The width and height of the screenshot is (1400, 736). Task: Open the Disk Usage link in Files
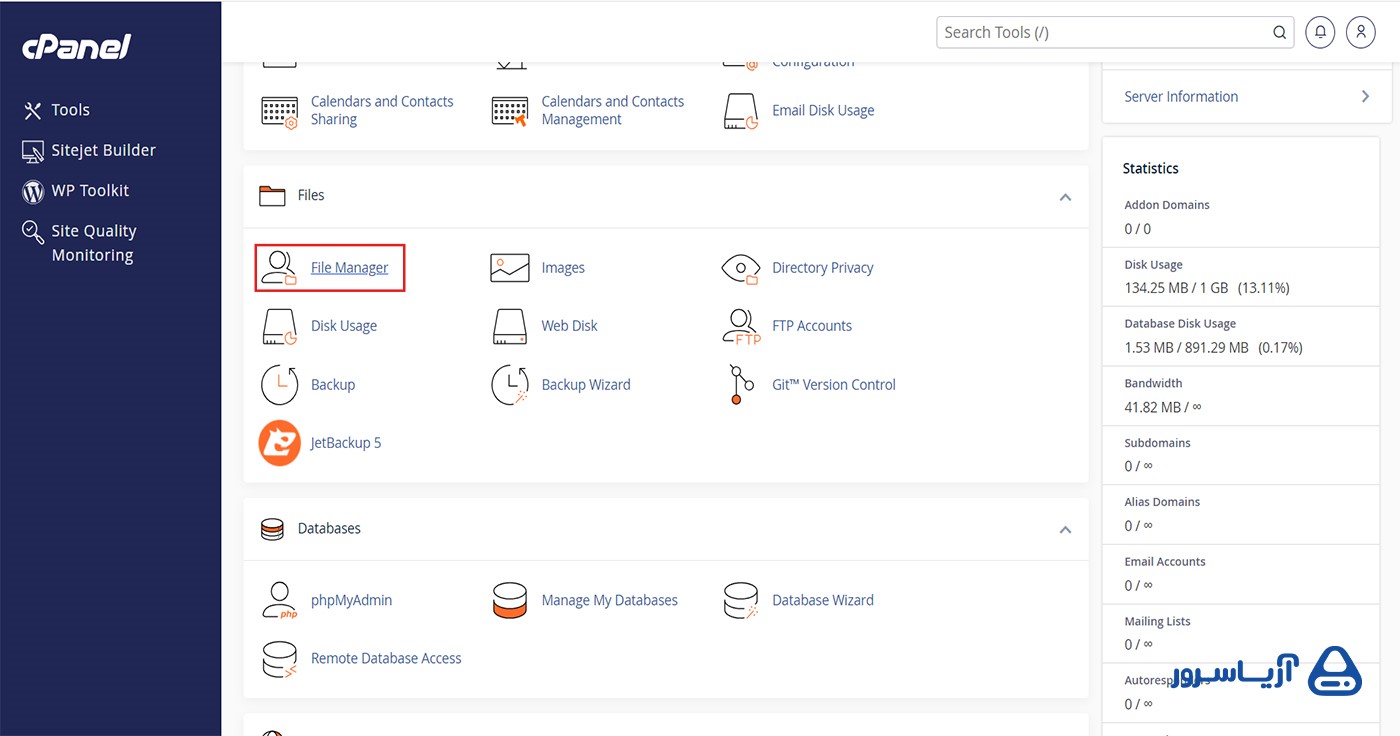click(x=344, y=326)
